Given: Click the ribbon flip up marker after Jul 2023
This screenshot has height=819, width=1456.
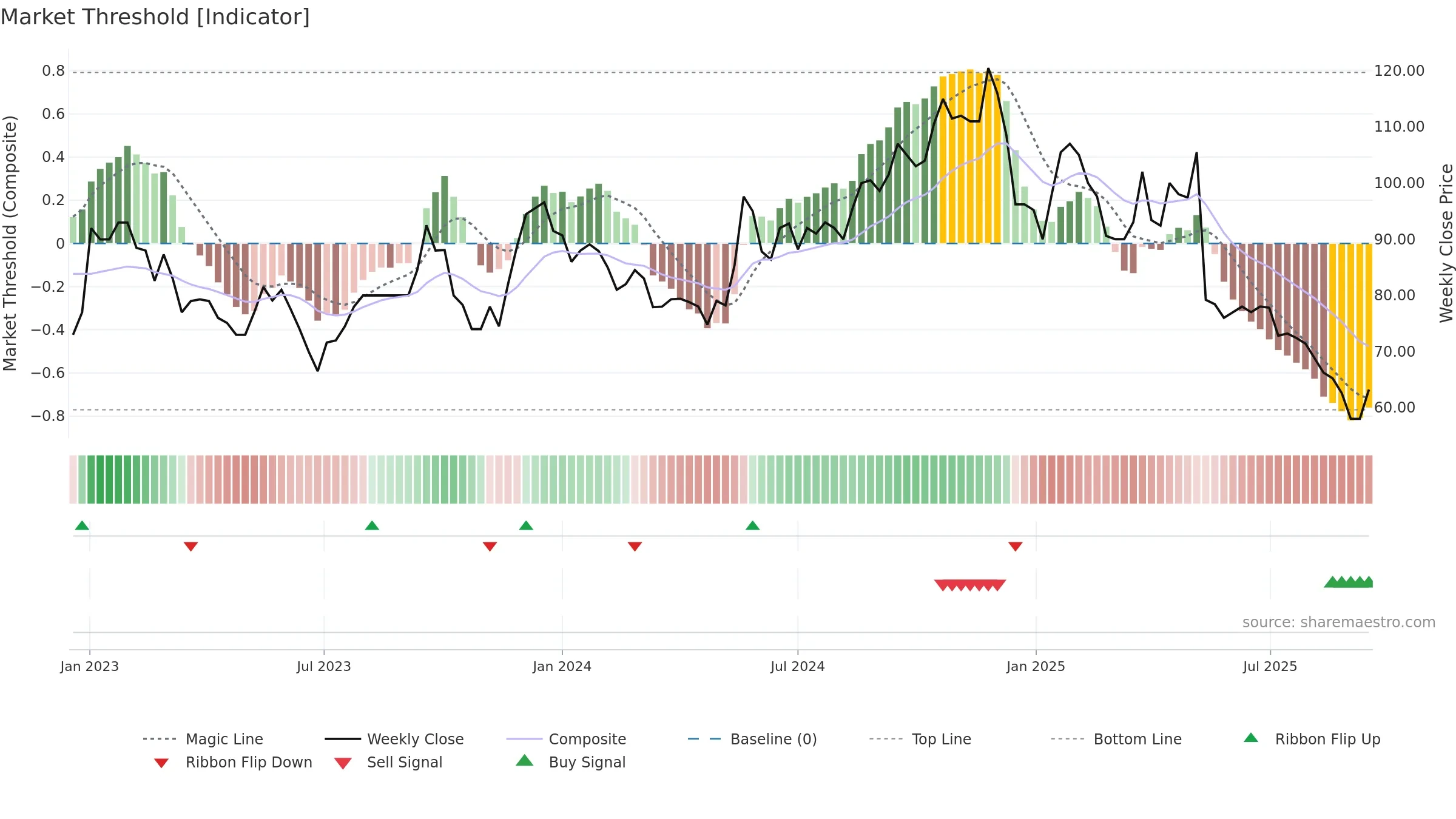Looking at the screenshot, I should [372, 525].
